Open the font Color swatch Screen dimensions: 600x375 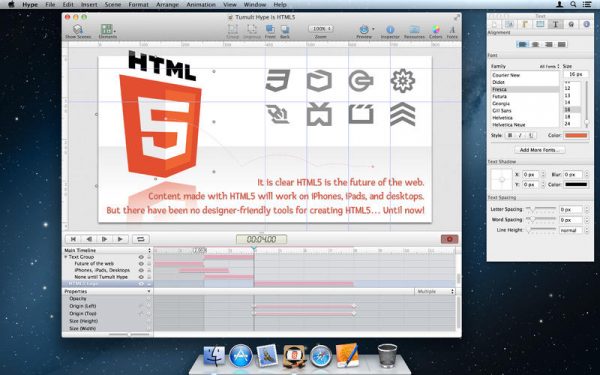[576, 135]
